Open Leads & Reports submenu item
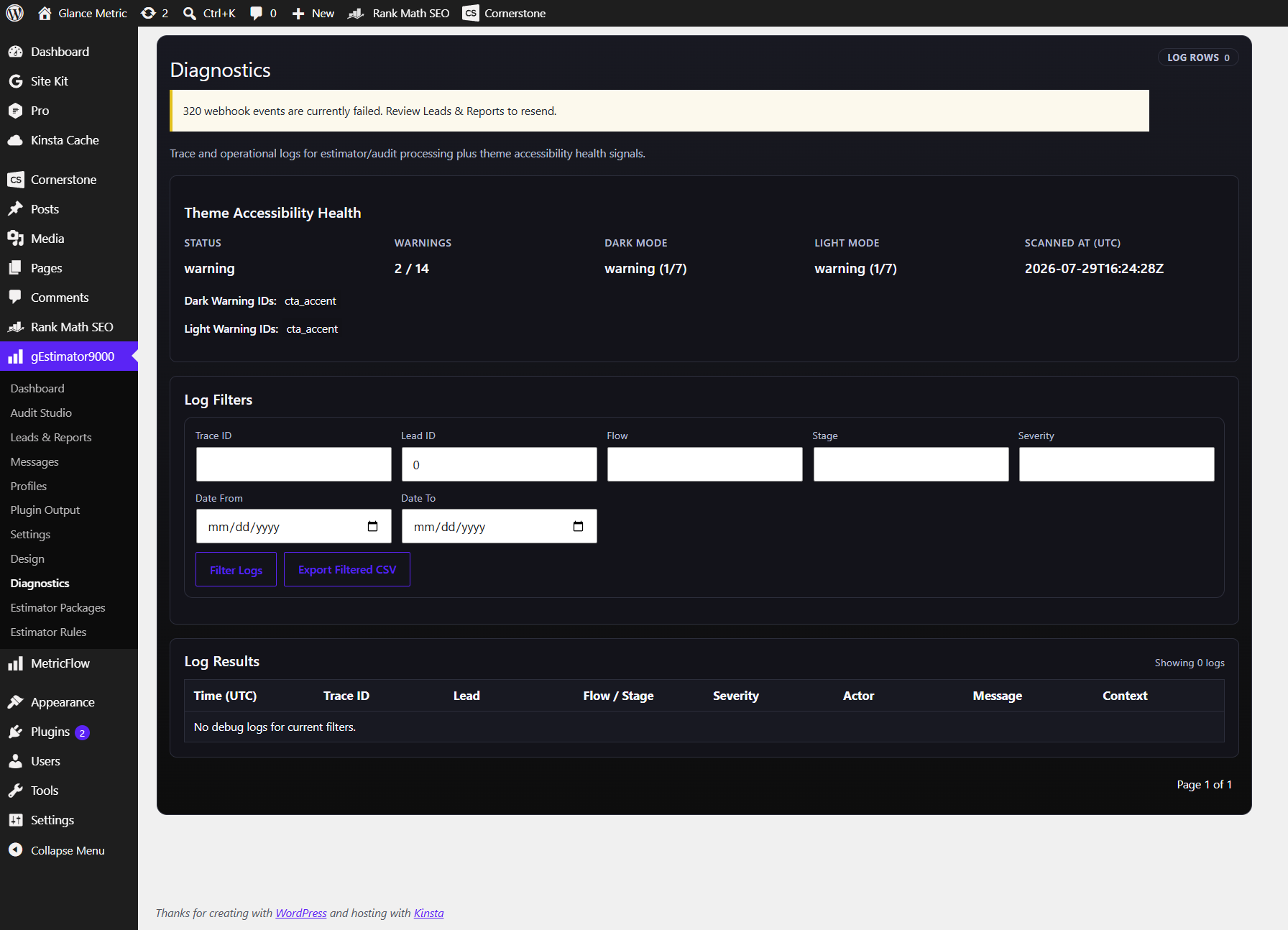Image resolution: width=1288 pixels, height=930 pixels. [x=51, y=437]
